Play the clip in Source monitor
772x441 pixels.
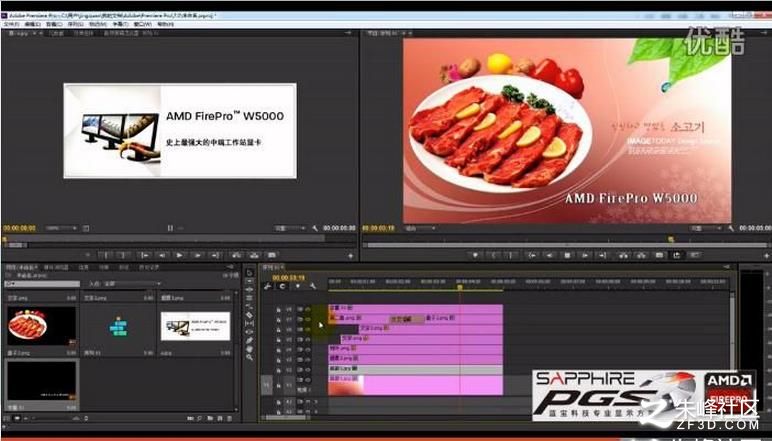tap(179, 255)
